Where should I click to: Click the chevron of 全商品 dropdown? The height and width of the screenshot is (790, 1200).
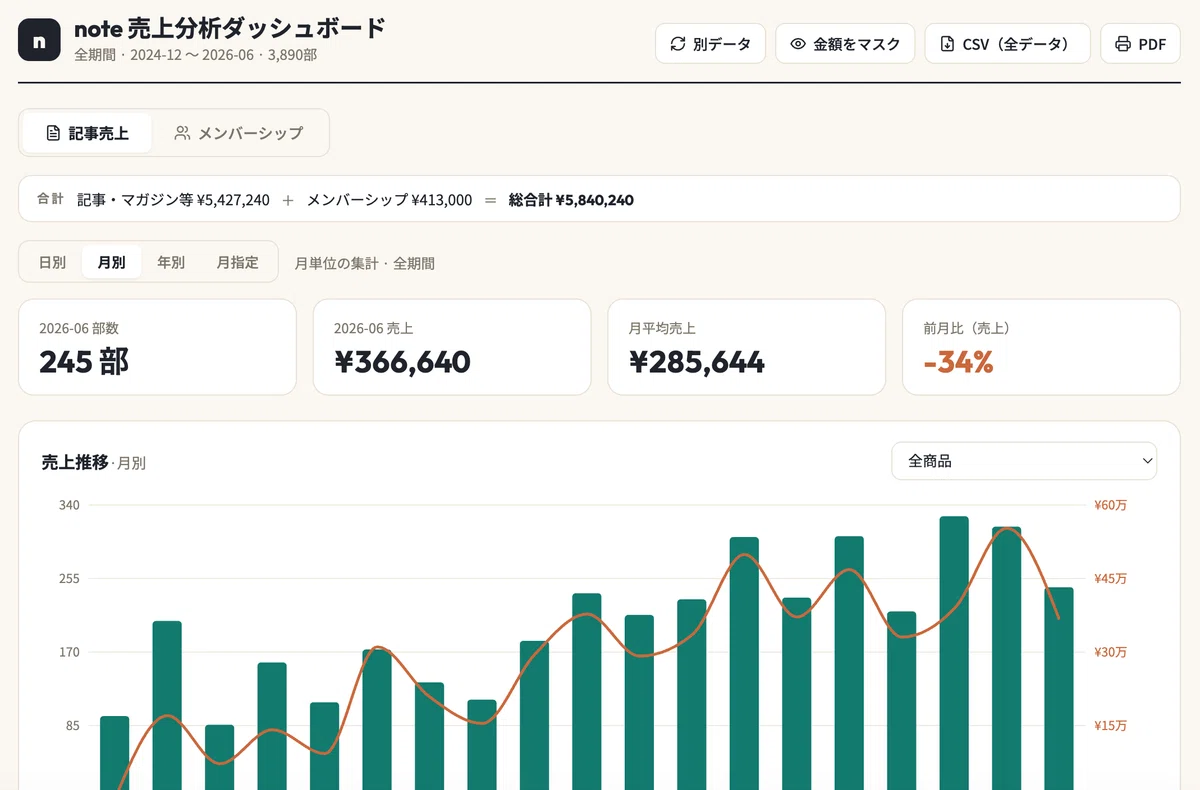point(1146,461)
